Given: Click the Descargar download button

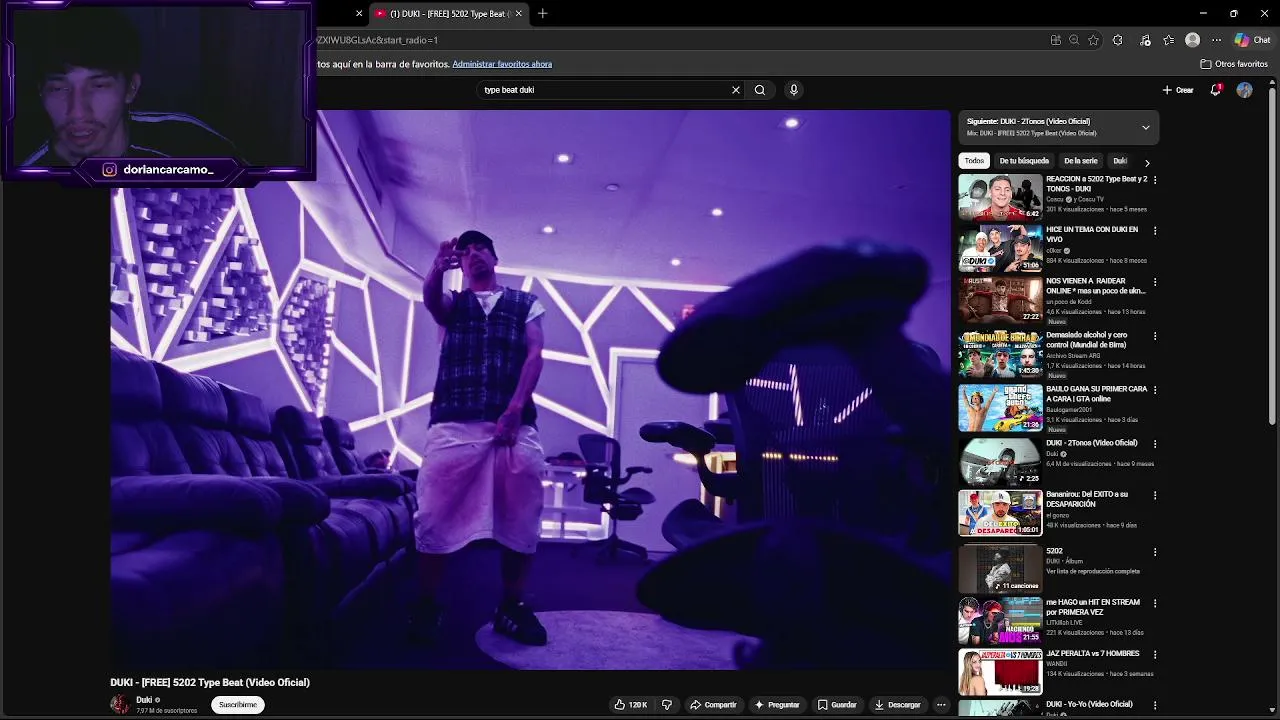Looking at the screenshot, I should point(898,705).
